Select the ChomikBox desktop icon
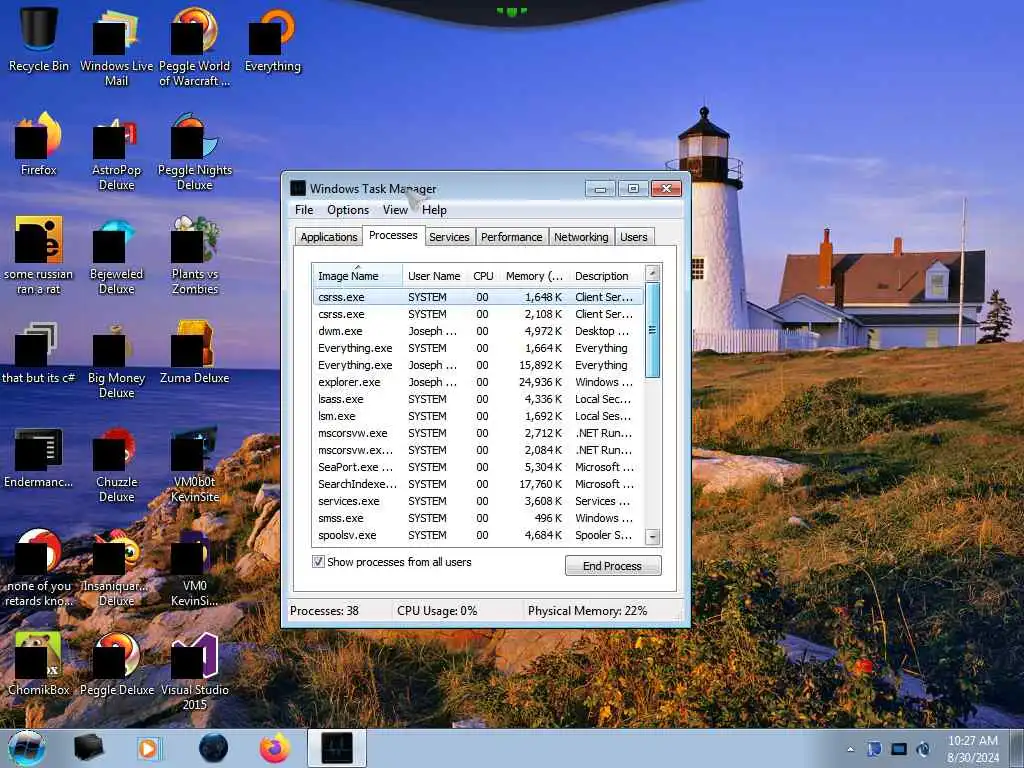 click(39, 664)
